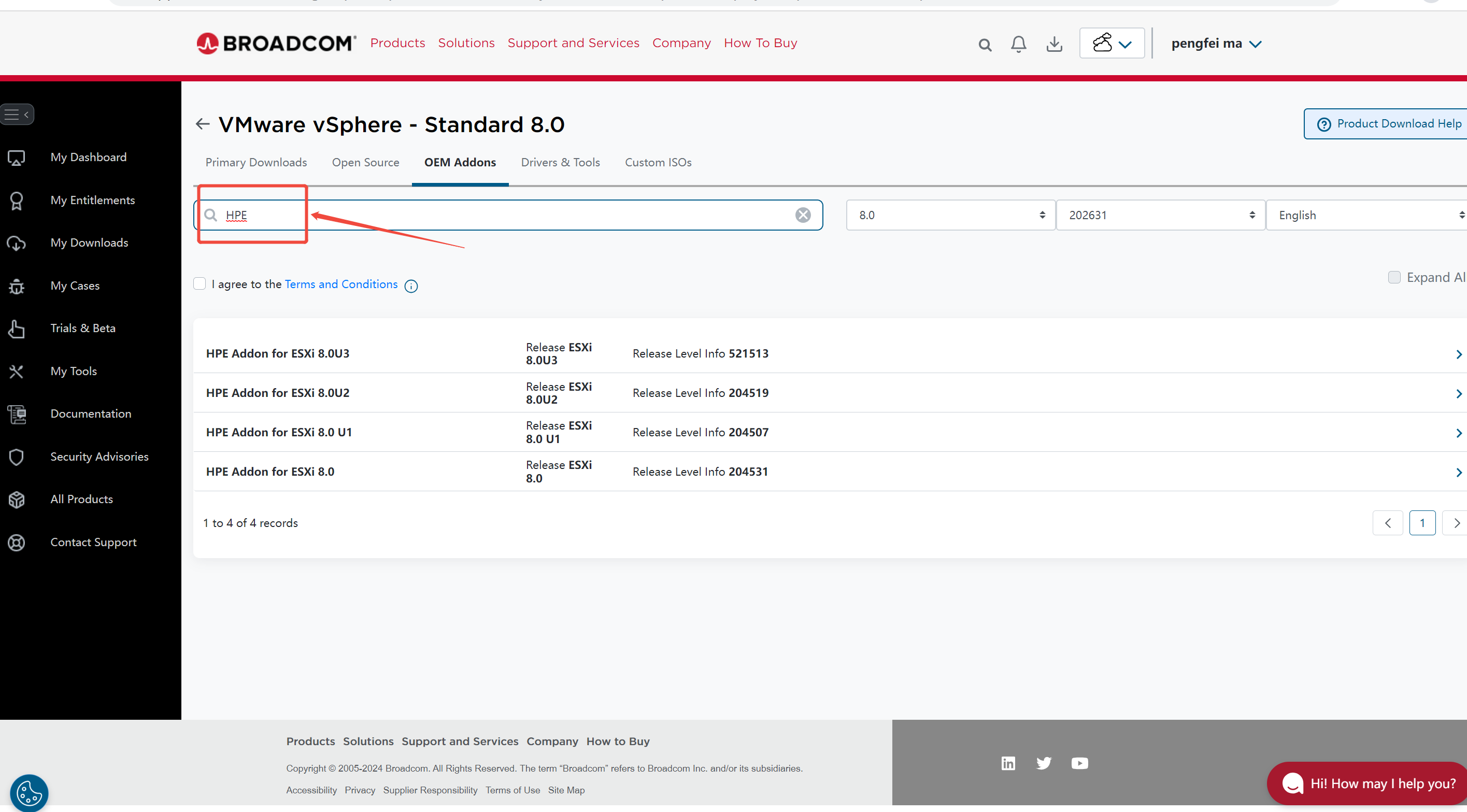Click into the HPE search input field
1467x812 pixels.
click(x=508, y=215)
